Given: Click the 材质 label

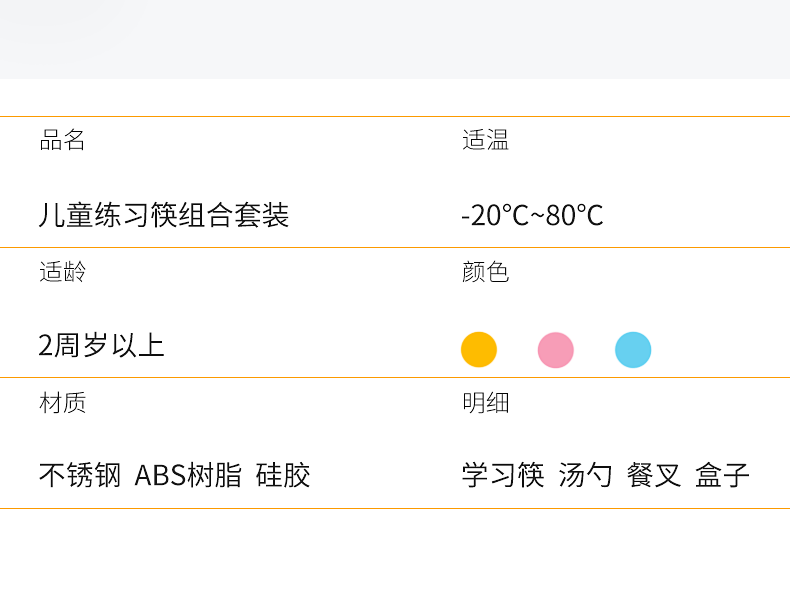Looking at the screenshot, I should click(x=62, y=403).
